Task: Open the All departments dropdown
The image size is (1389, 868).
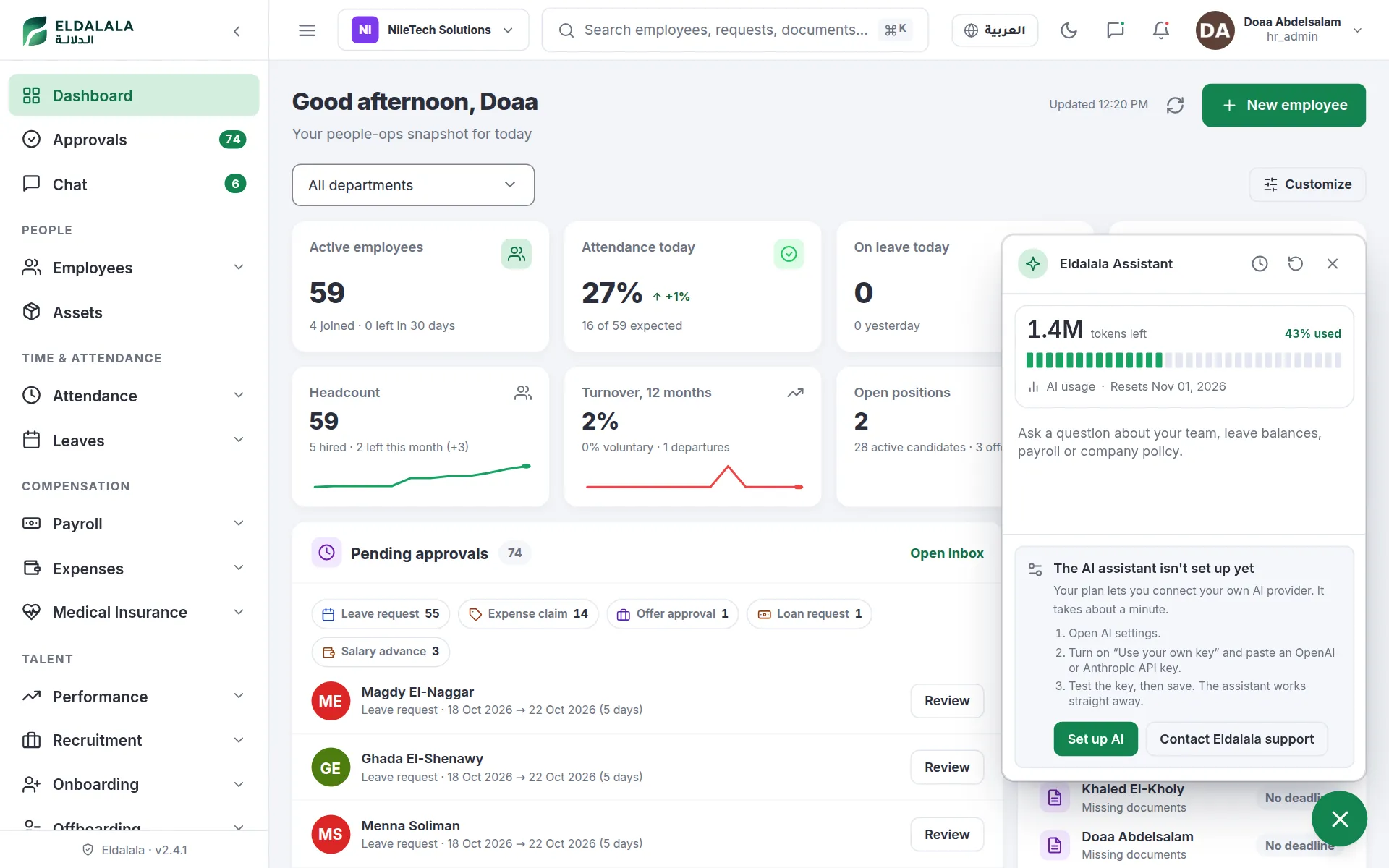Action: [x=413, y=185]
